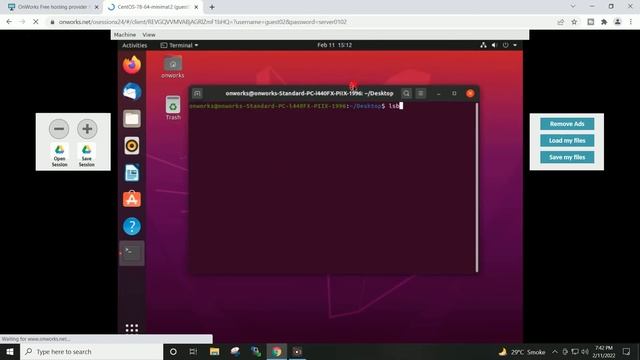This screenshot has width=640, height=360.
Task: Go back in browser history
Action: click(x=9, y=22)
